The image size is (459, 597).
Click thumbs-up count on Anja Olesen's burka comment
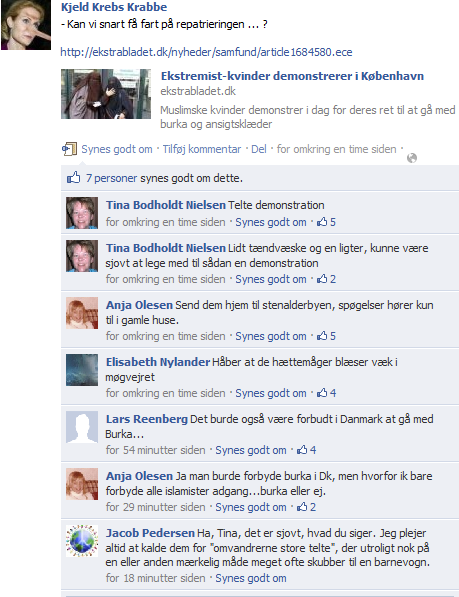pos(307,507)
